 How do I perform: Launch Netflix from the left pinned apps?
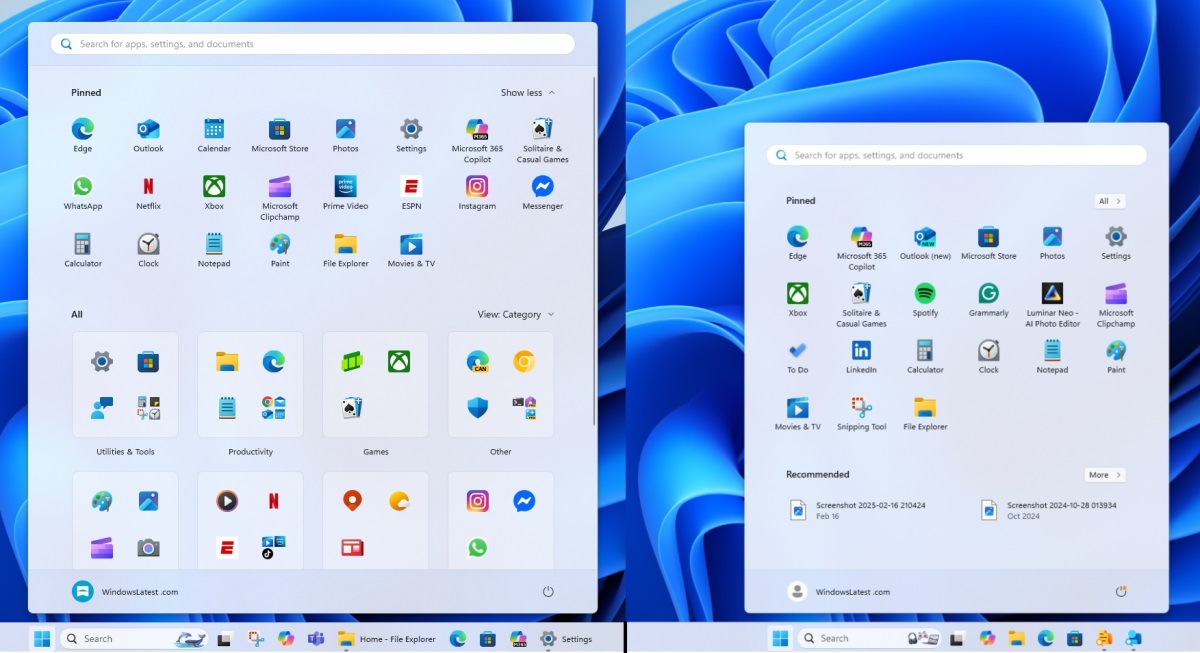click(x=148, y=193)
